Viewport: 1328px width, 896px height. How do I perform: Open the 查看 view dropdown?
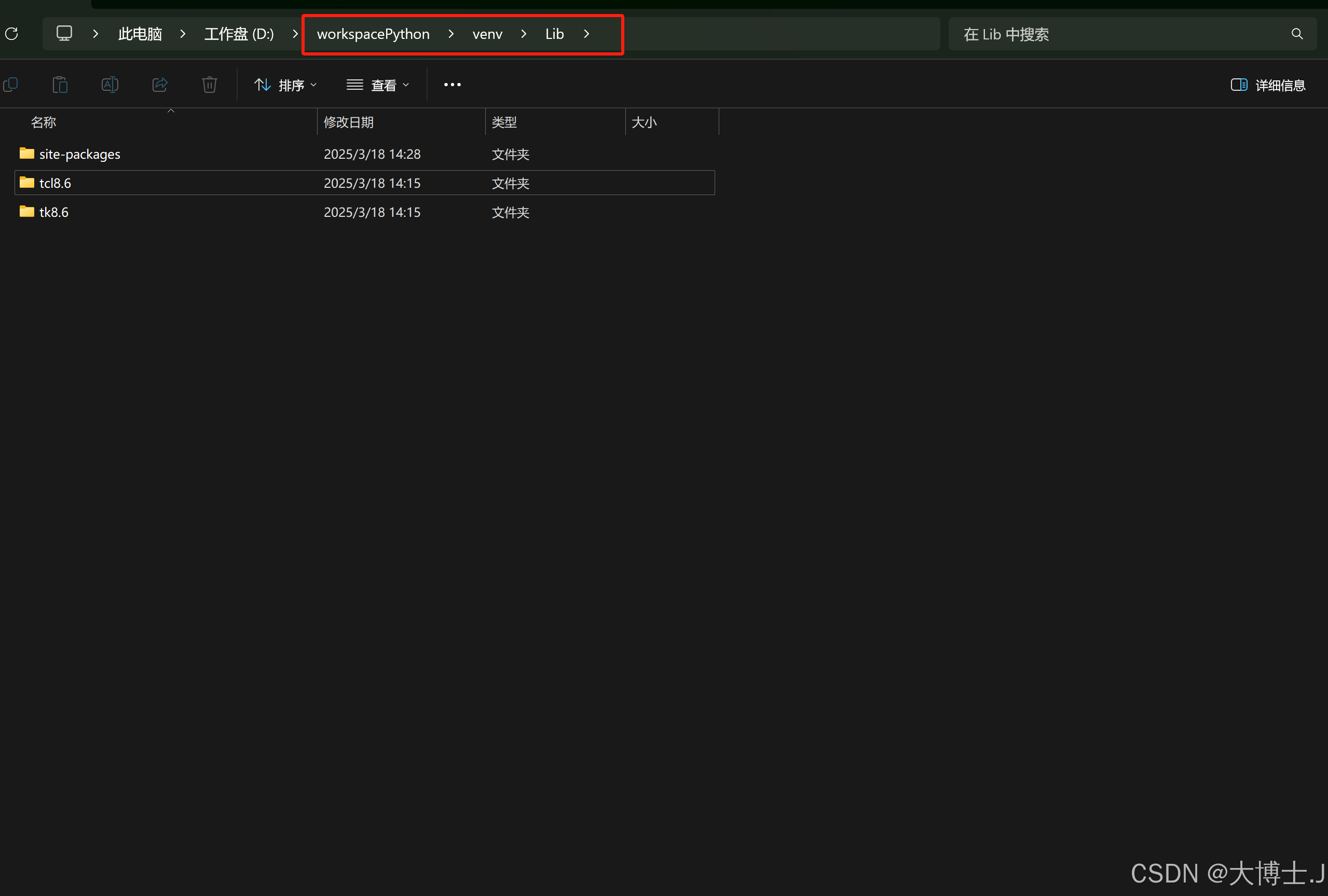pyautogui.click(x=378, y=85)
